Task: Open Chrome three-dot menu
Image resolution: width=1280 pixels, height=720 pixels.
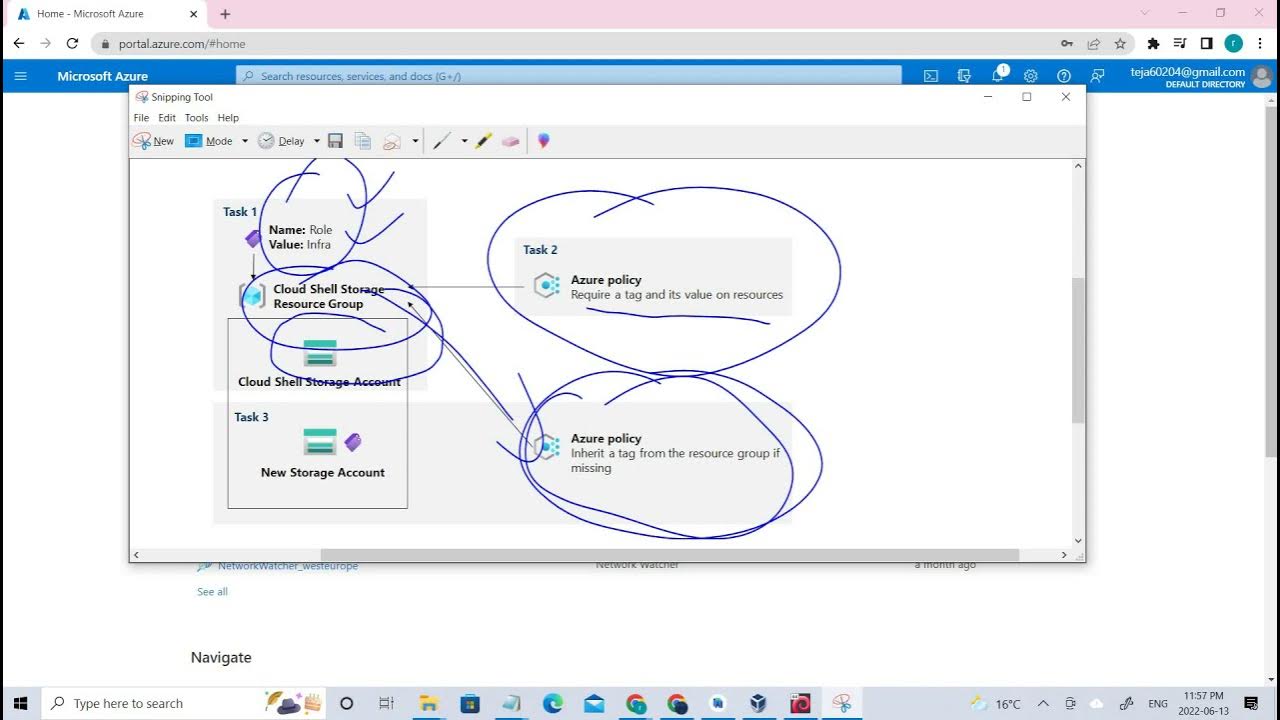Action: (1261, 44)
